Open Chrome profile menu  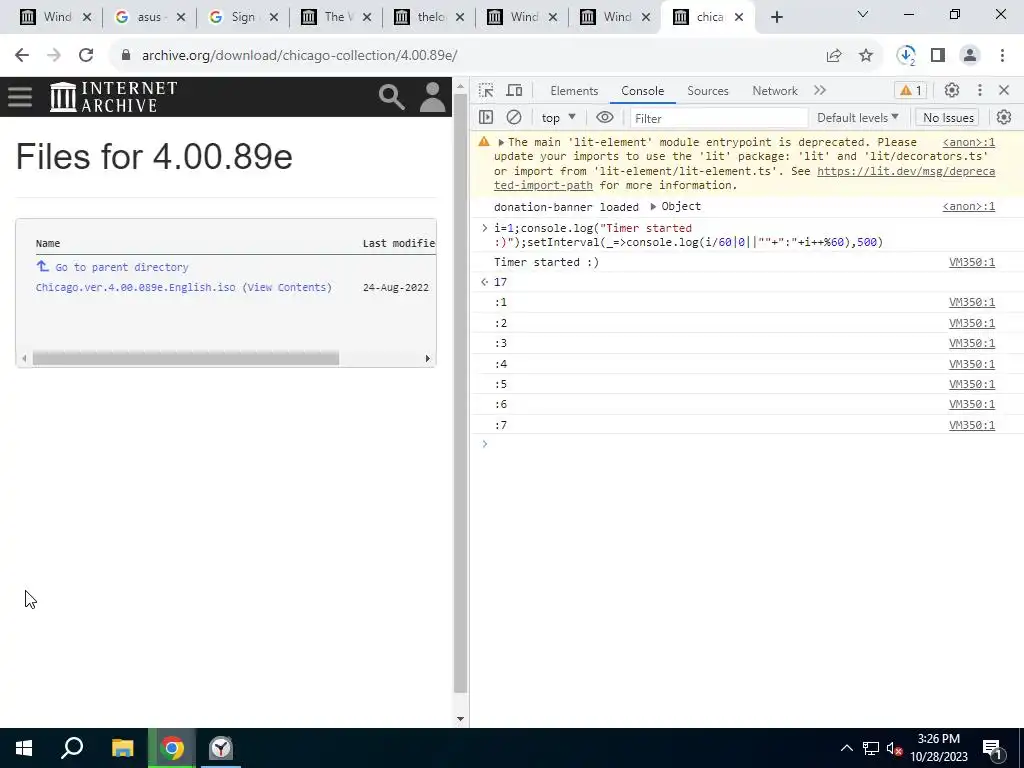(x=970, y=56)
